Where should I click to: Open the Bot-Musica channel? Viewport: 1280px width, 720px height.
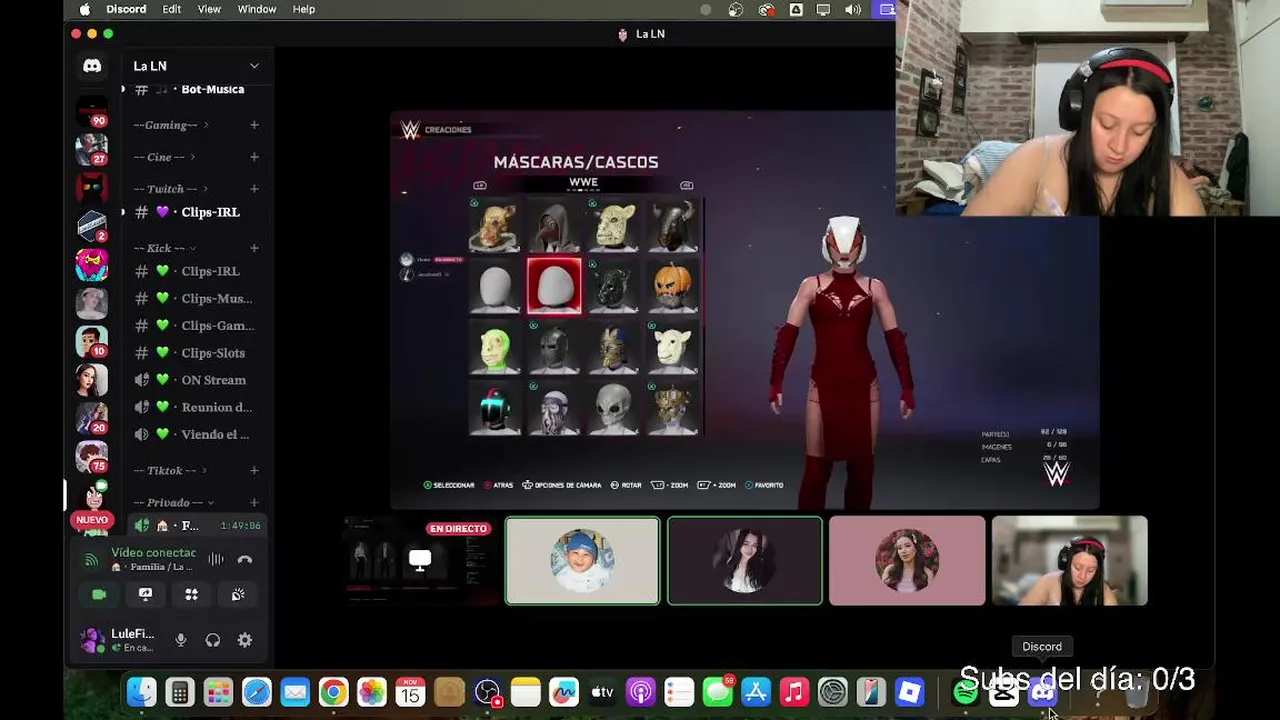196,89
